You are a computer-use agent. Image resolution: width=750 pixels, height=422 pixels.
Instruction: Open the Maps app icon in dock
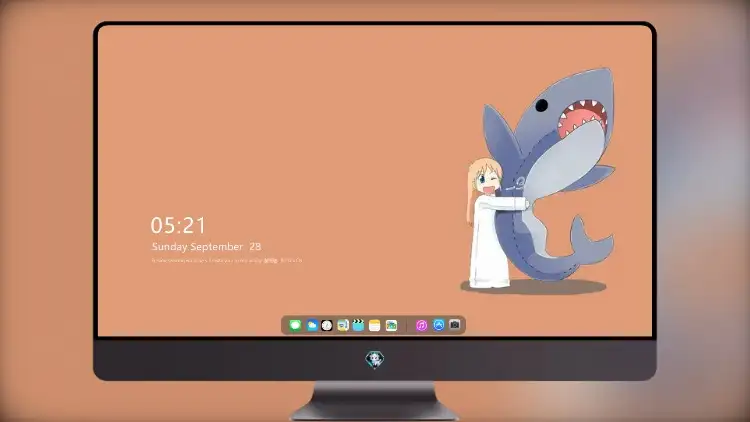point(342,325)
